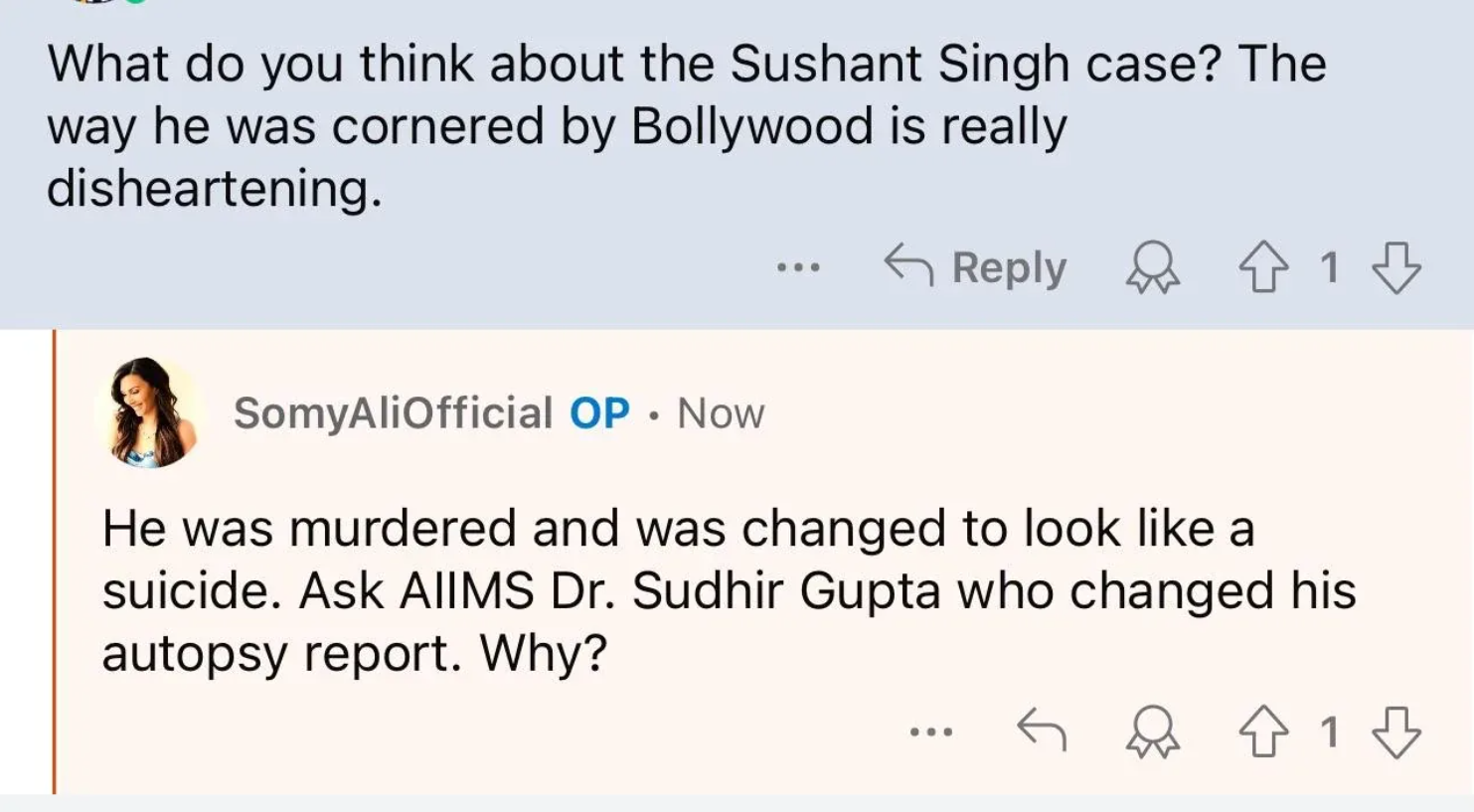The height and width of the screenshot is (812, 1474).
Task: Give an award to the top comment
Action: 1153,267
